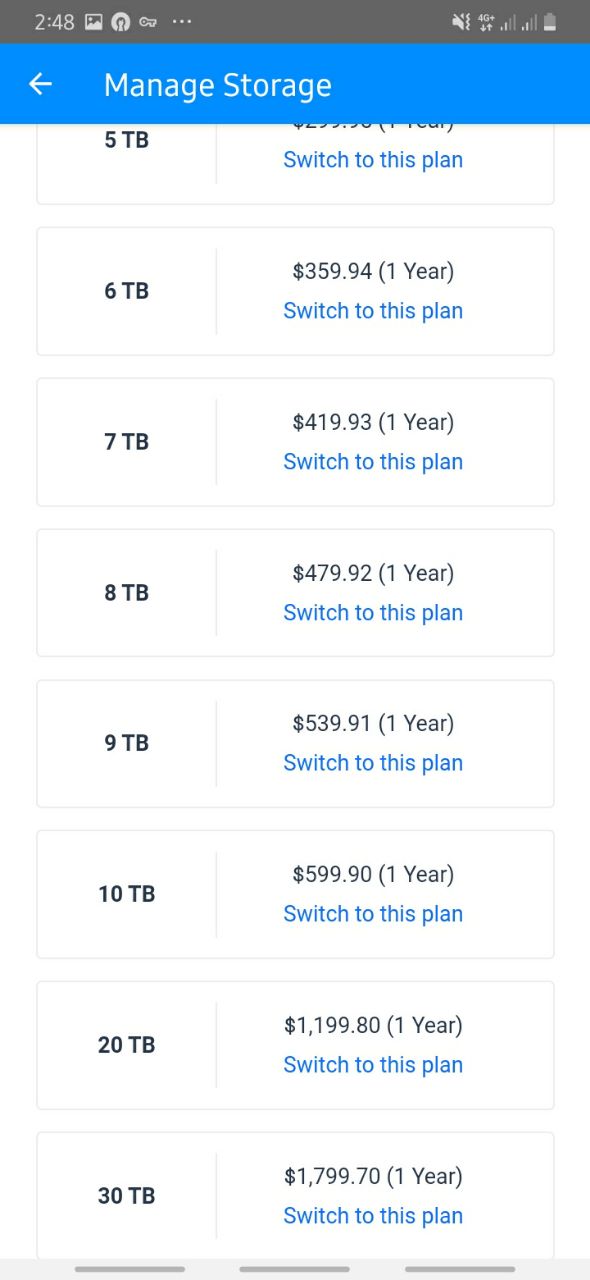Tap the 4G+ network signal indicator
The image size is (590, 1280).
pos(486,22)
